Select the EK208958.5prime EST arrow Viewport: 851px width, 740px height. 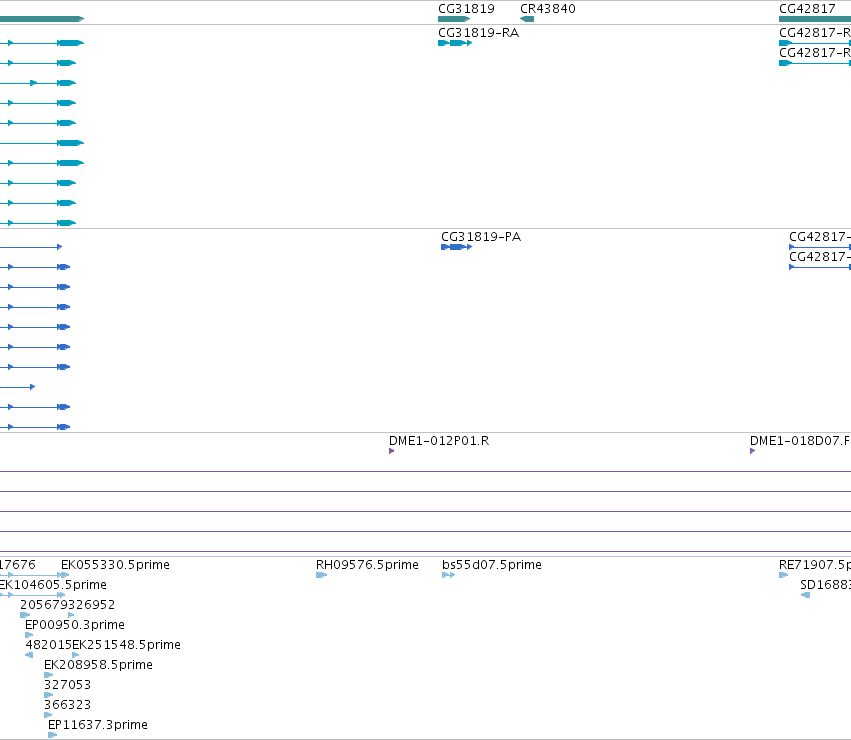[x=48, y=675]
